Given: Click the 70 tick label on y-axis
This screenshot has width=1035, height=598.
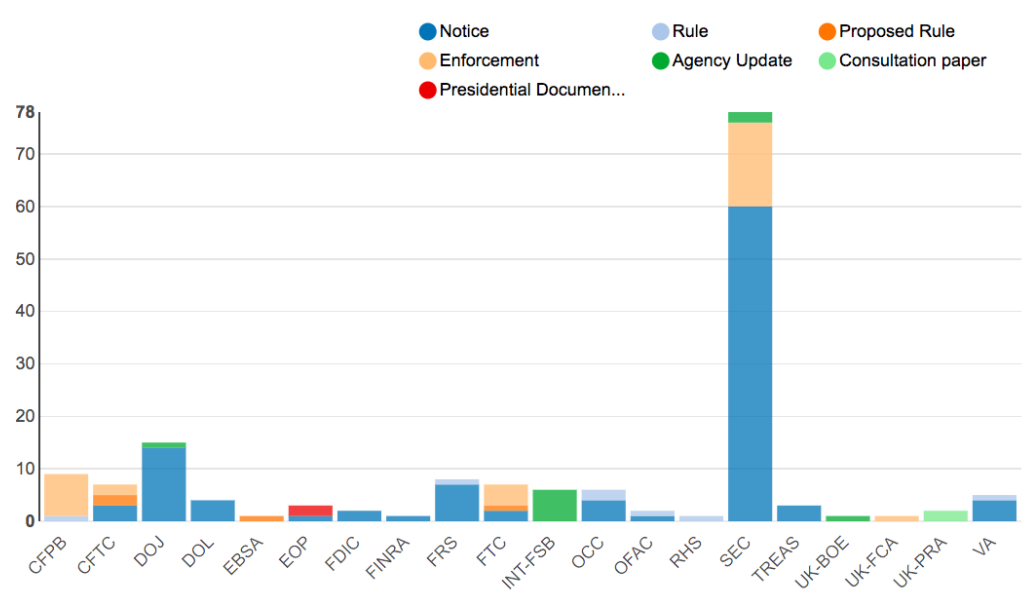Looking at the screenshot, I should coord(25,154).
